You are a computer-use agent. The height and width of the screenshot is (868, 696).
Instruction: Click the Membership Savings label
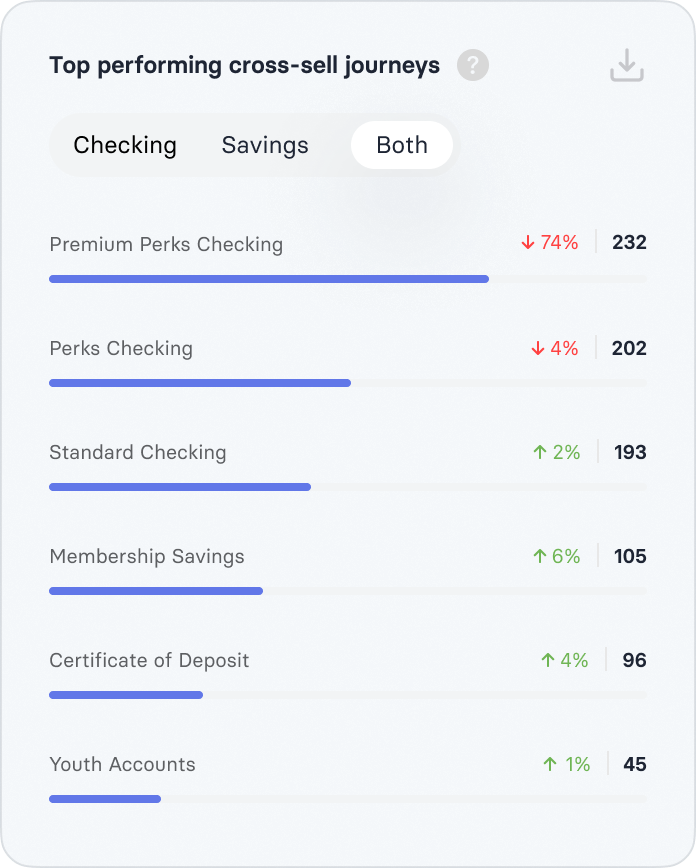click(x=147, y=556)
